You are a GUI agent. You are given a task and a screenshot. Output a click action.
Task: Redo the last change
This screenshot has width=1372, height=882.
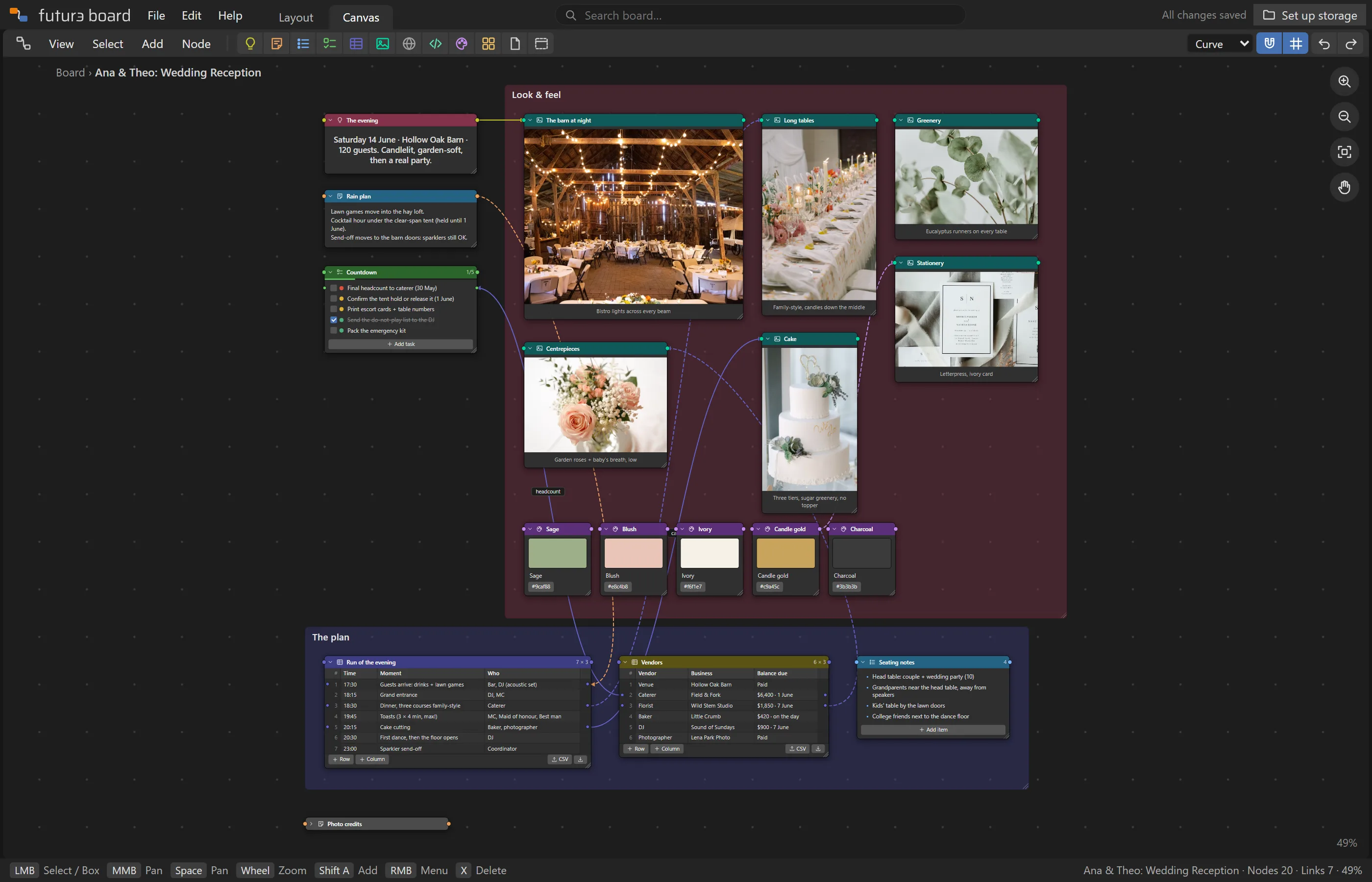coord(1351,44)
